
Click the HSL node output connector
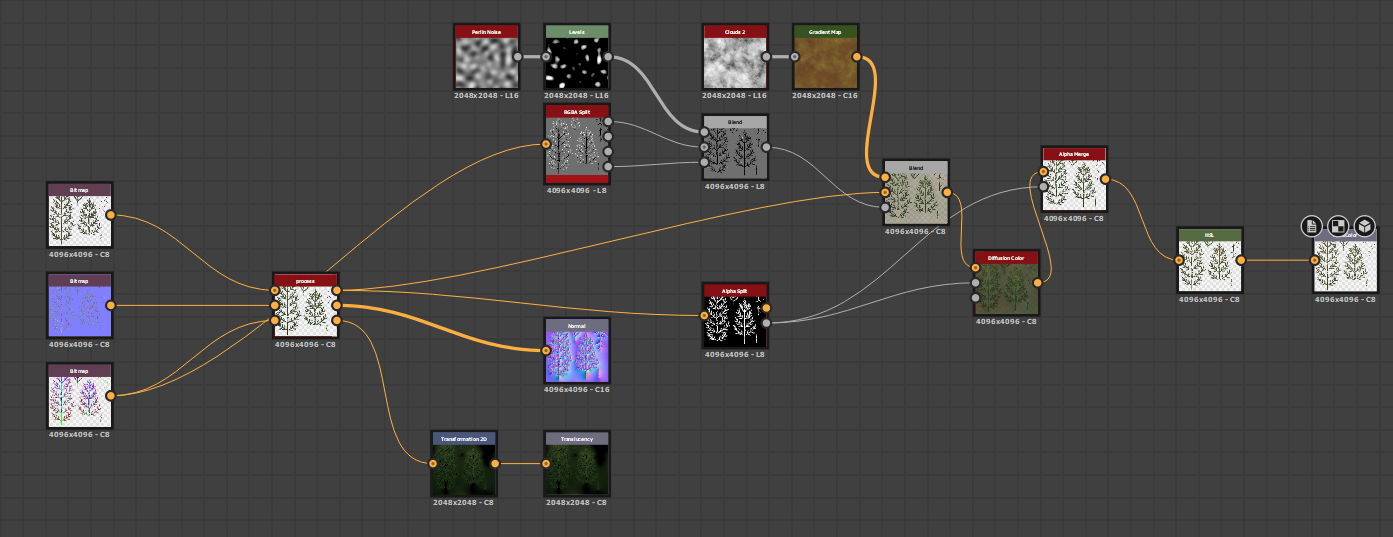click(x=1241, y=260)
